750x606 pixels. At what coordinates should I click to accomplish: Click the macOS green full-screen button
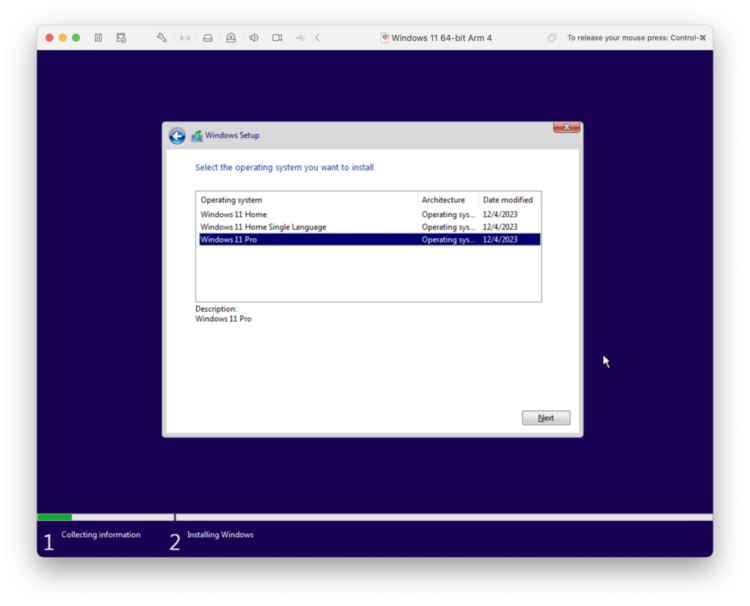point(76,38)
